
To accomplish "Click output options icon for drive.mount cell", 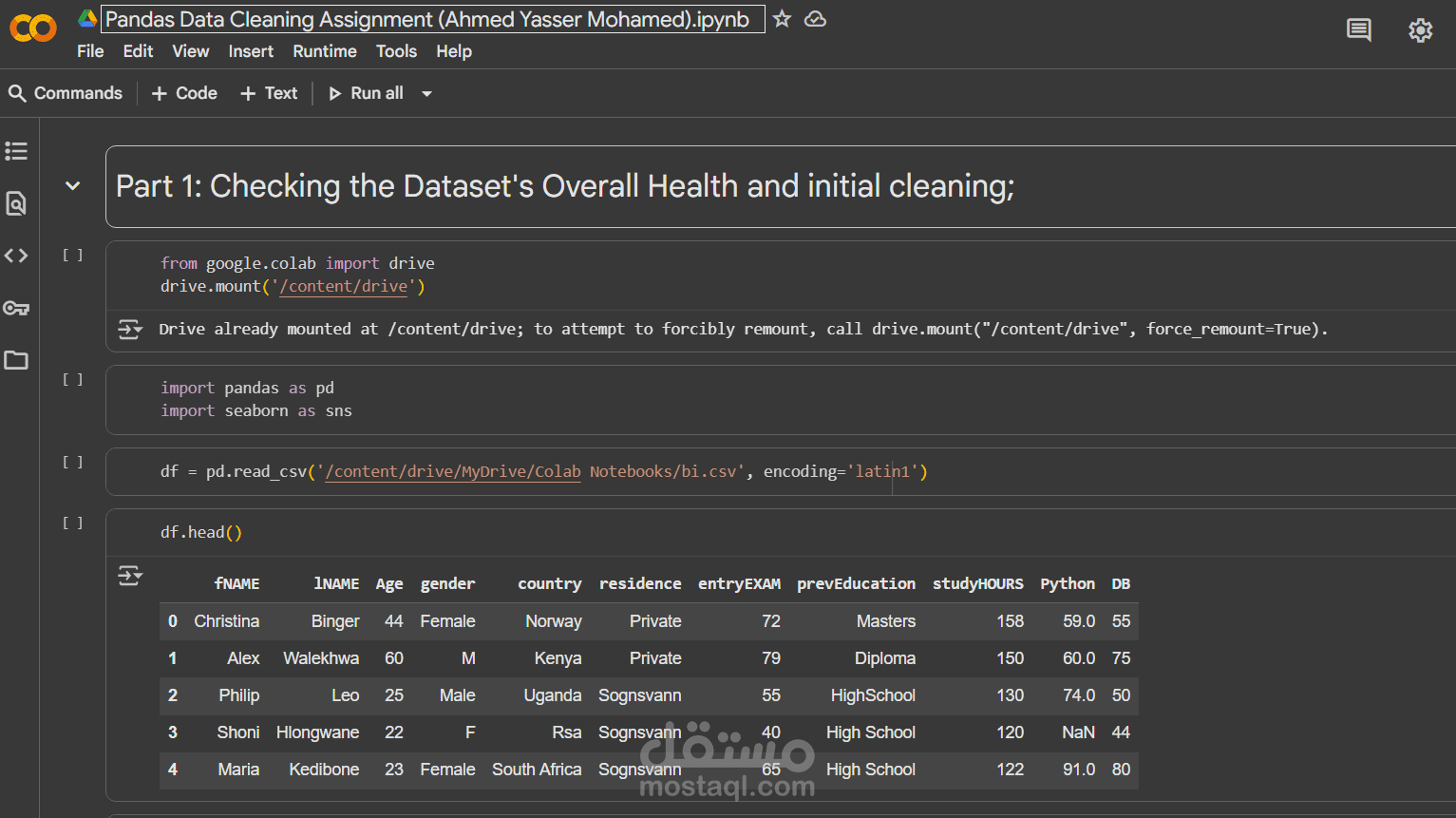I will (130, 330).
